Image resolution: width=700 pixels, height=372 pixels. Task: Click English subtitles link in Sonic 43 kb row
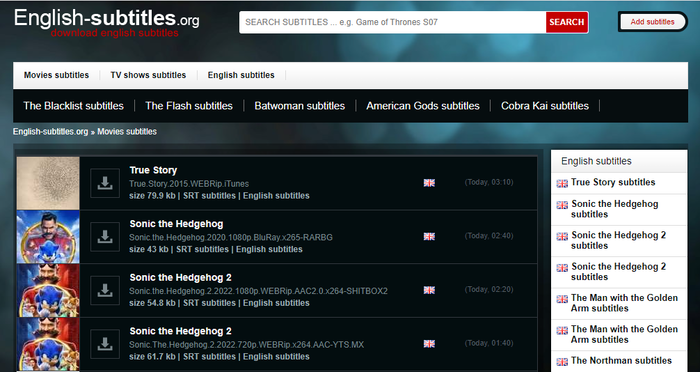[269, 249]
